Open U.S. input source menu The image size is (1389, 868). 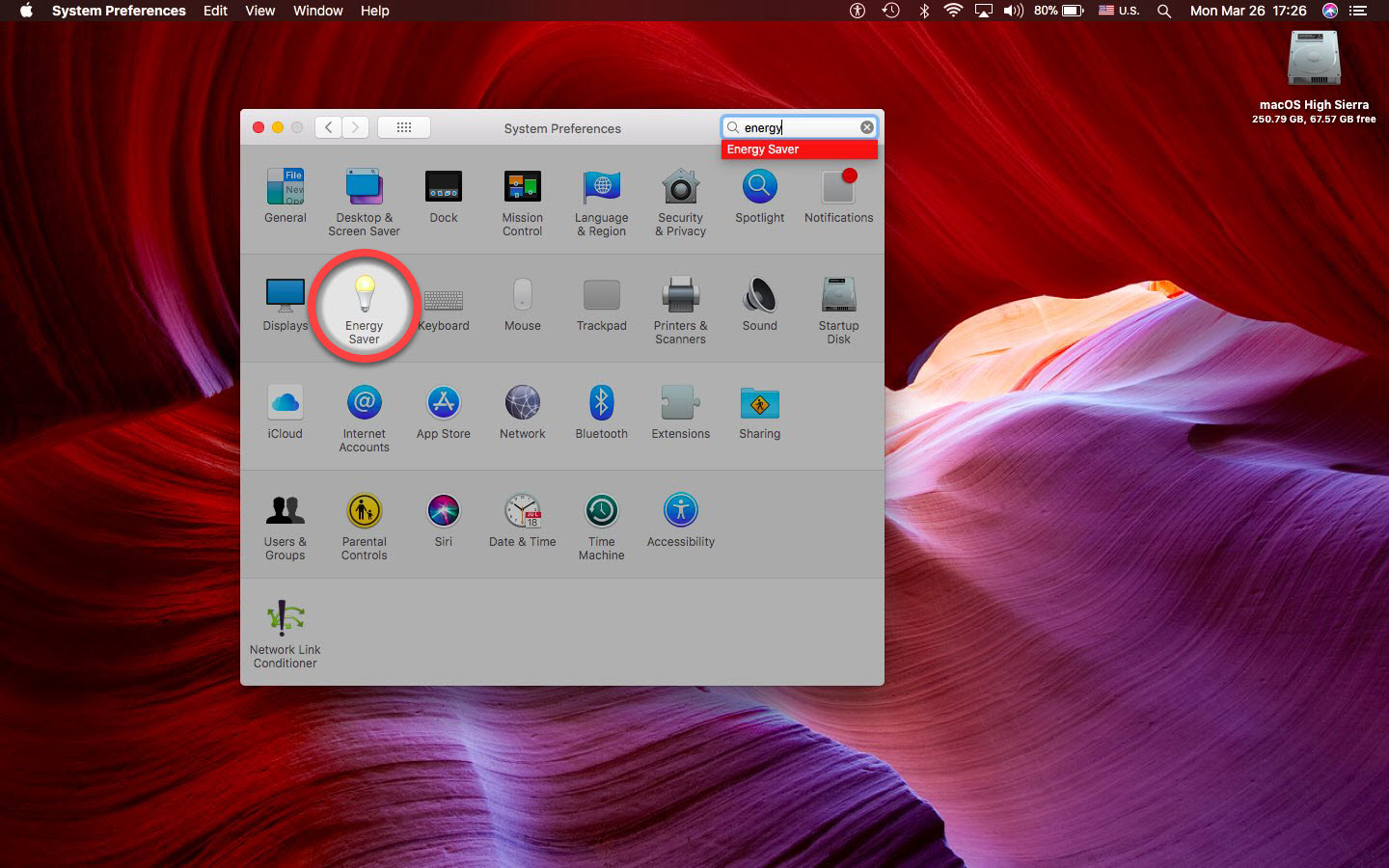tap(1119, 11)
